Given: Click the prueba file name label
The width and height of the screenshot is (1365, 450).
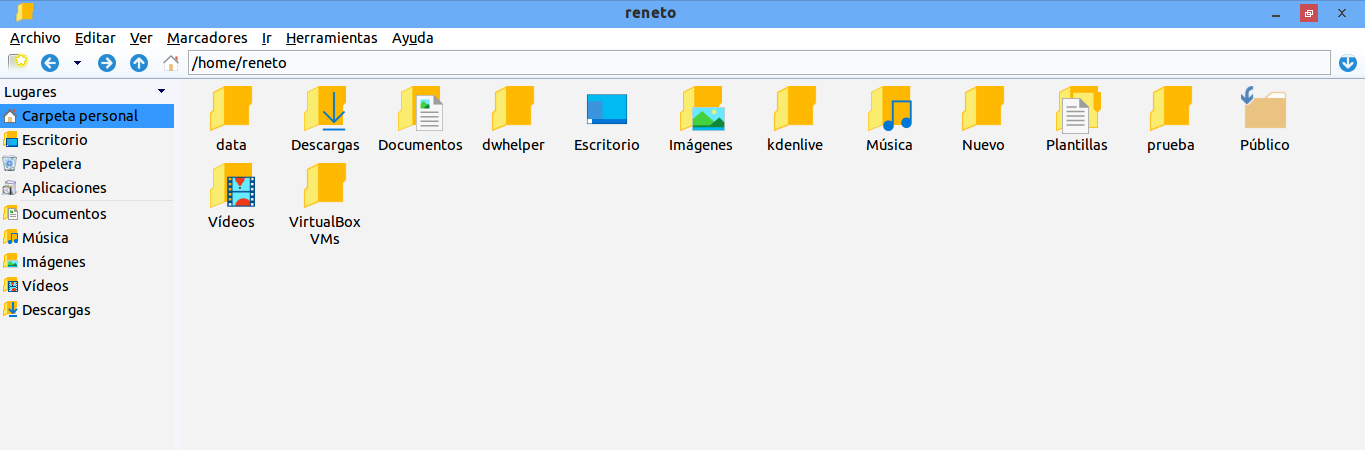Looking at the screenshot, I should click(x=1171, y=145).
